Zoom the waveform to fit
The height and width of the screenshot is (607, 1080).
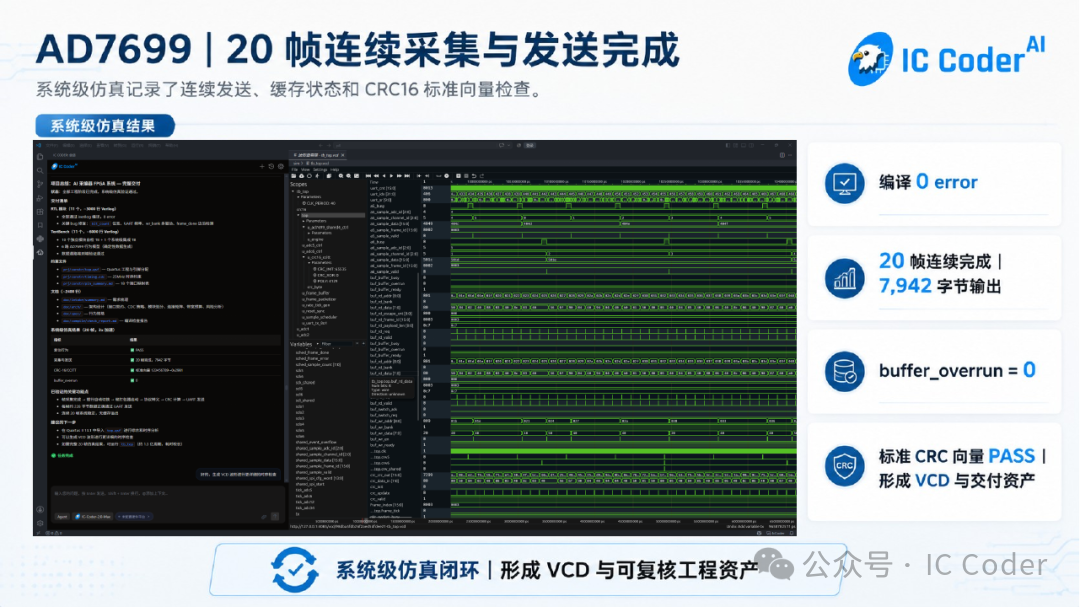[x=357, y=176]
